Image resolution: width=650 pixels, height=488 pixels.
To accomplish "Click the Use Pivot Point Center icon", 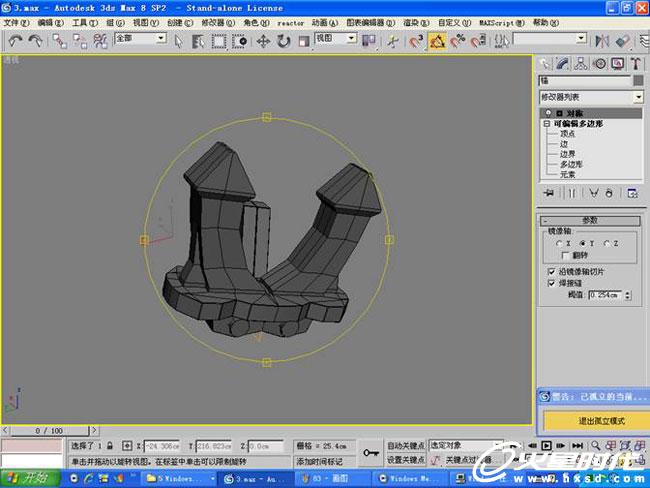I will [369, 41].
